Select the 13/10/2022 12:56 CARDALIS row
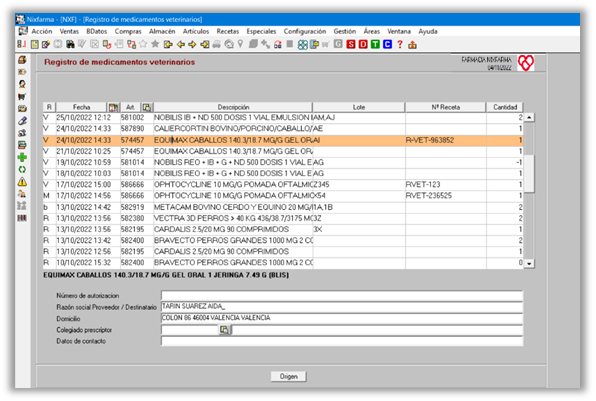This screenshot has height=401, width=596. click(283, 251)
